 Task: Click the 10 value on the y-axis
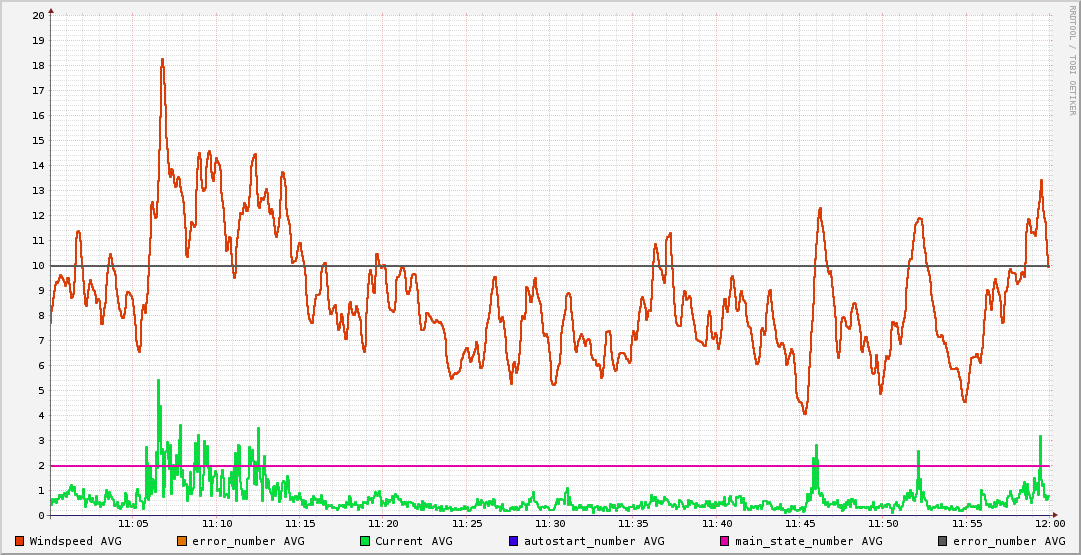[x=38, y=266]
